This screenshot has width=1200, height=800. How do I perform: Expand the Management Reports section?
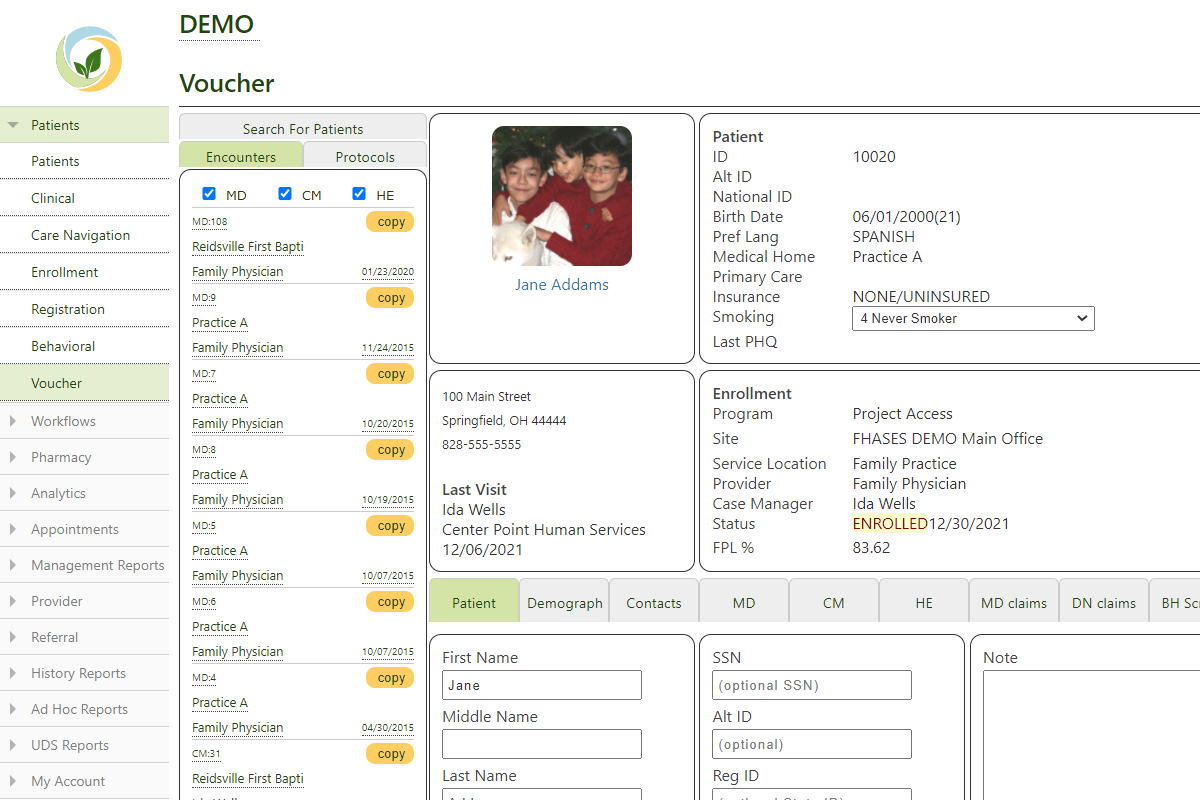(84, 565)
